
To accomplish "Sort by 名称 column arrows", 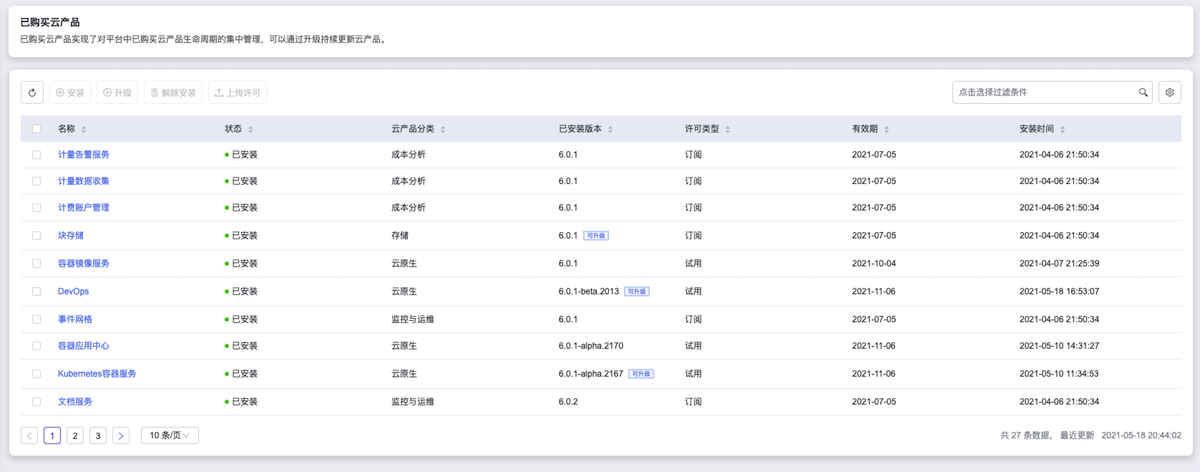I will click(x=84, y=130).
